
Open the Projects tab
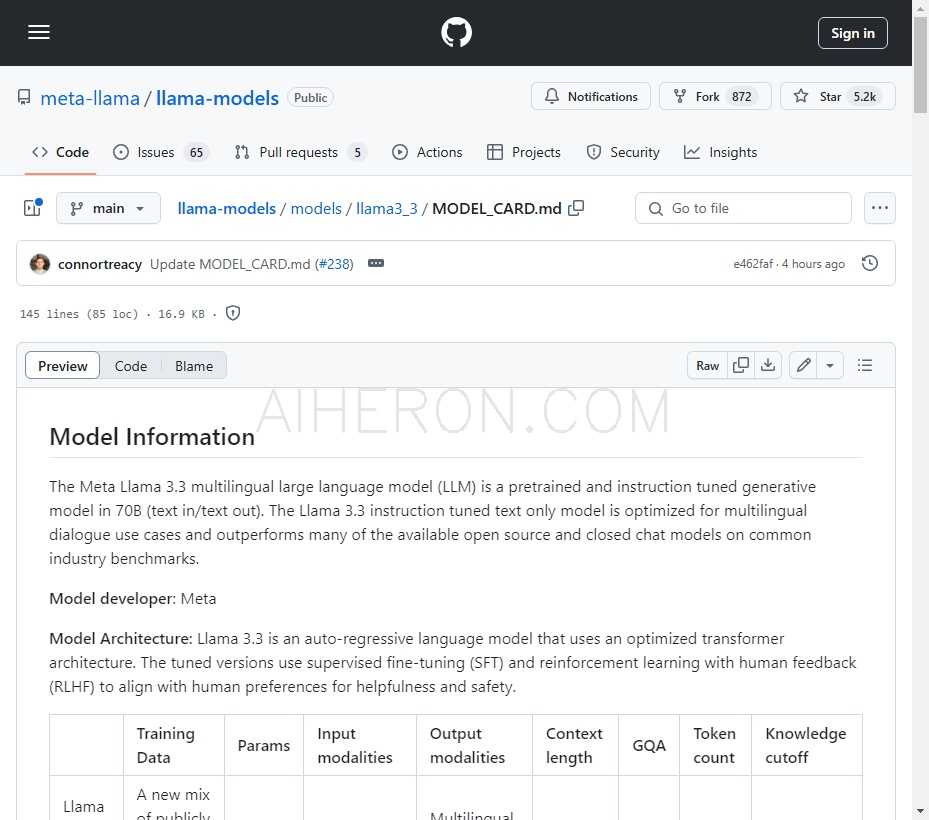coord(523,152)
